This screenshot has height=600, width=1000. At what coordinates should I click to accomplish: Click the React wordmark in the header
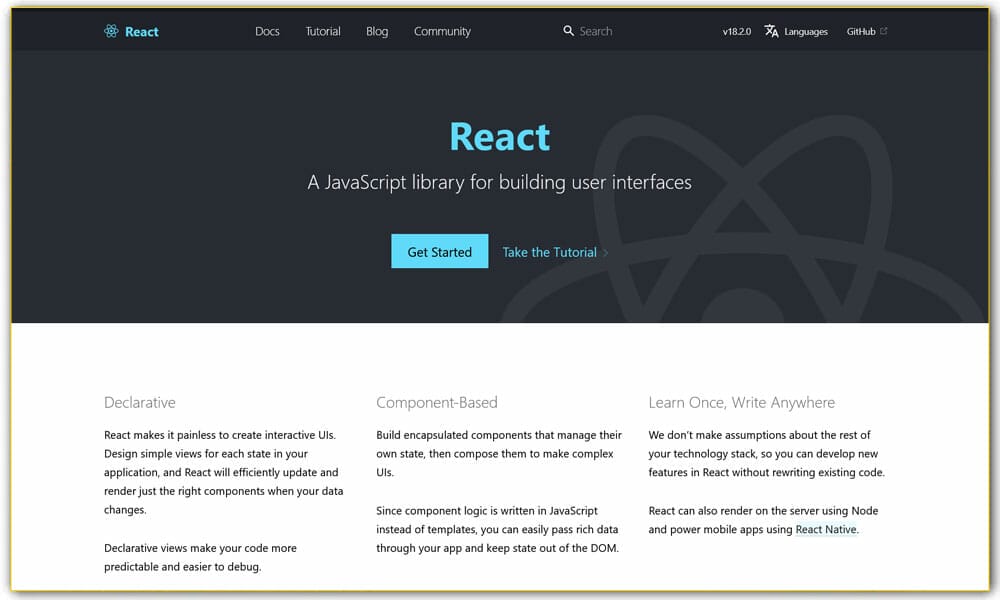(140, 31)
